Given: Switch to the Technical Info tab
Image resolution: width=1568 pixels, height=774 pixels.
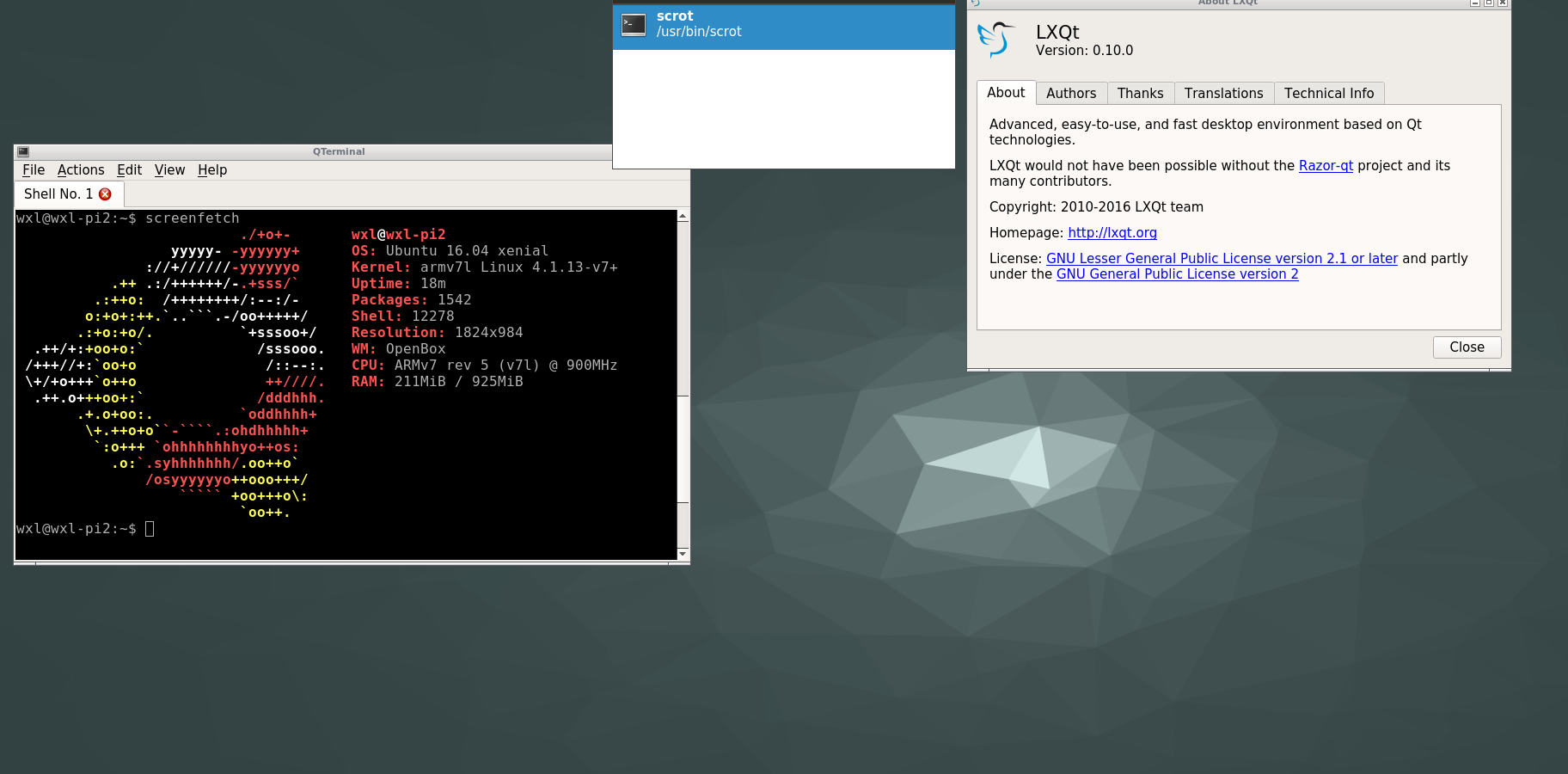Looking at the screenshot, I should point(1329,94).
